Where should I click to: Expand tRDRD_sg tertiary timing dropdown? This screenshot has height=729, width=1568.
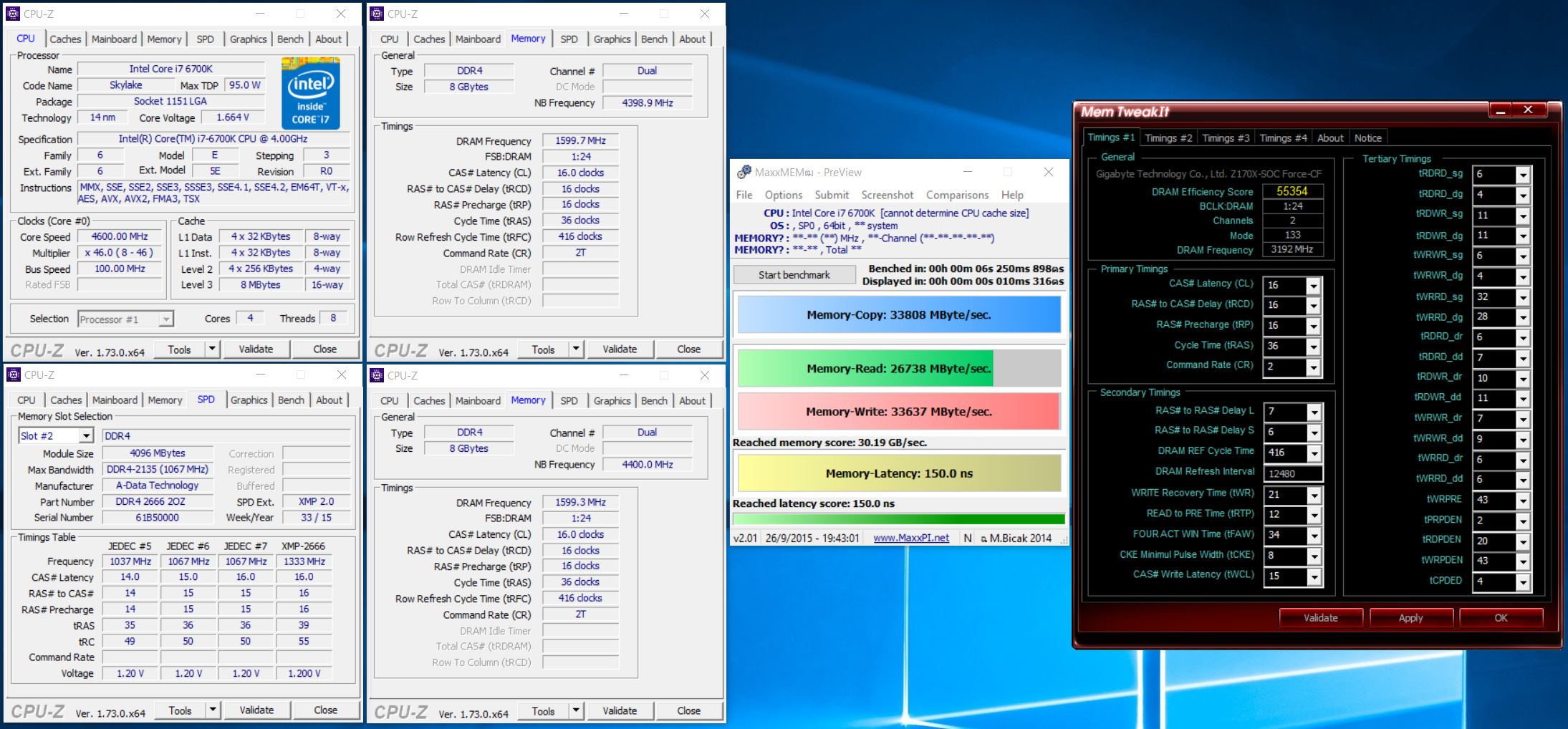click(x=1523, y=174)
